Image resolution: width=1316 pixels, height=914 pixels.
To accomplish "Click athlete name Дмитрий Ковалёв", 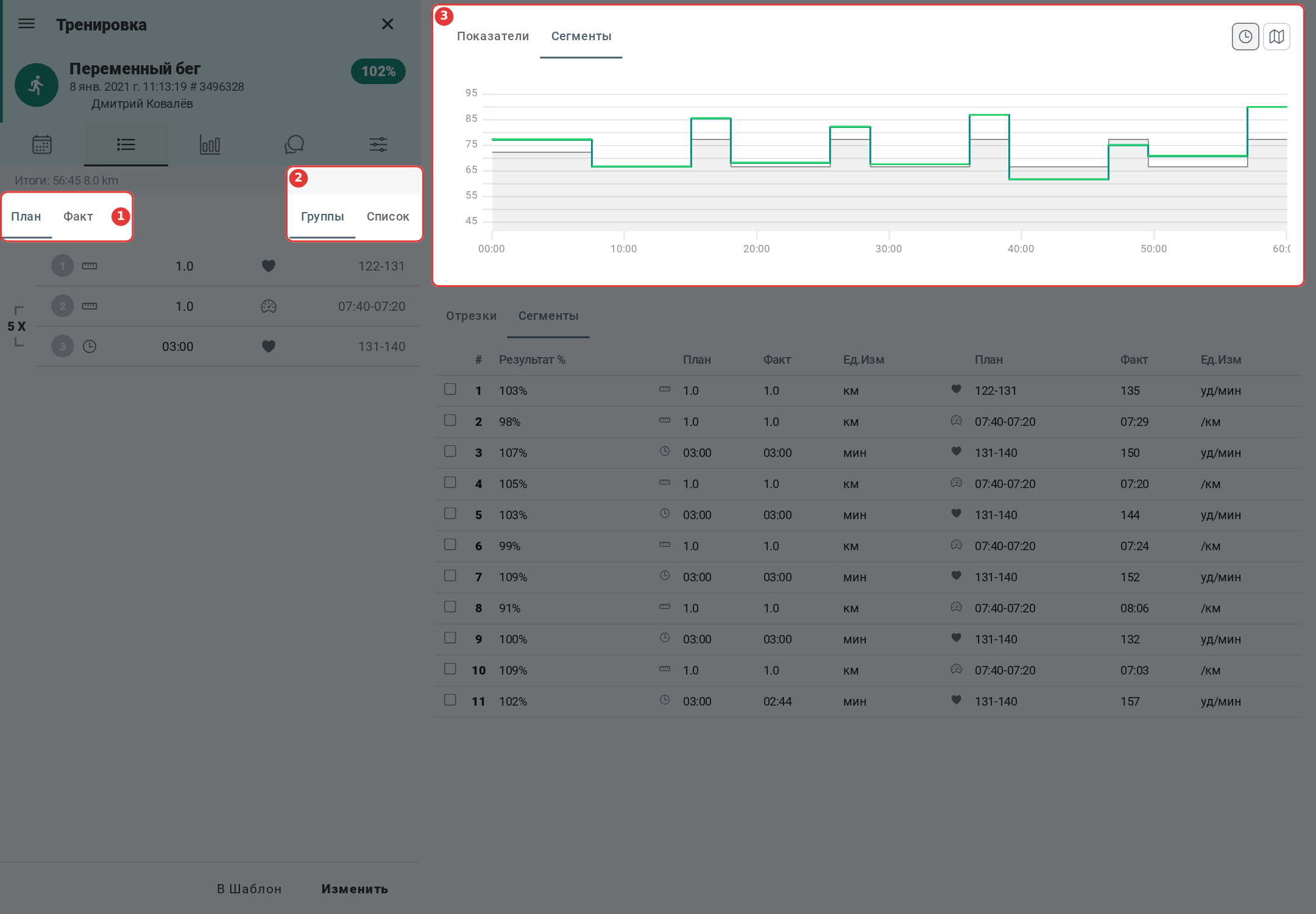I will click(142, 104).
